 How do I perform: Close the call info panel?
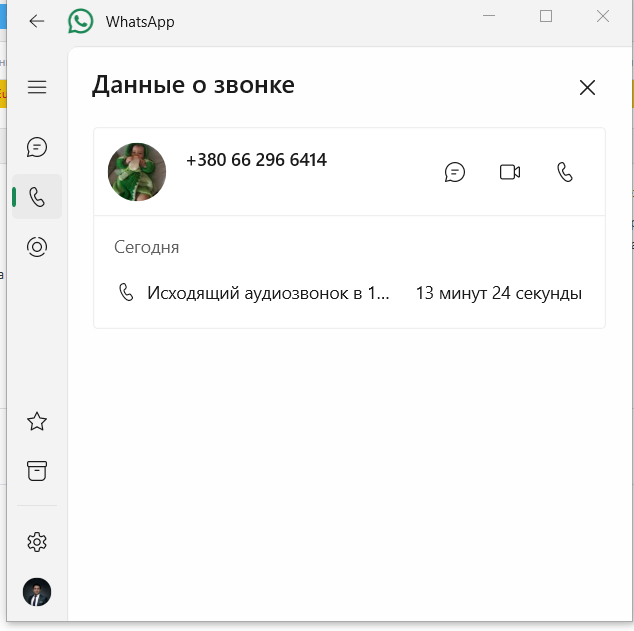[587, 87]
